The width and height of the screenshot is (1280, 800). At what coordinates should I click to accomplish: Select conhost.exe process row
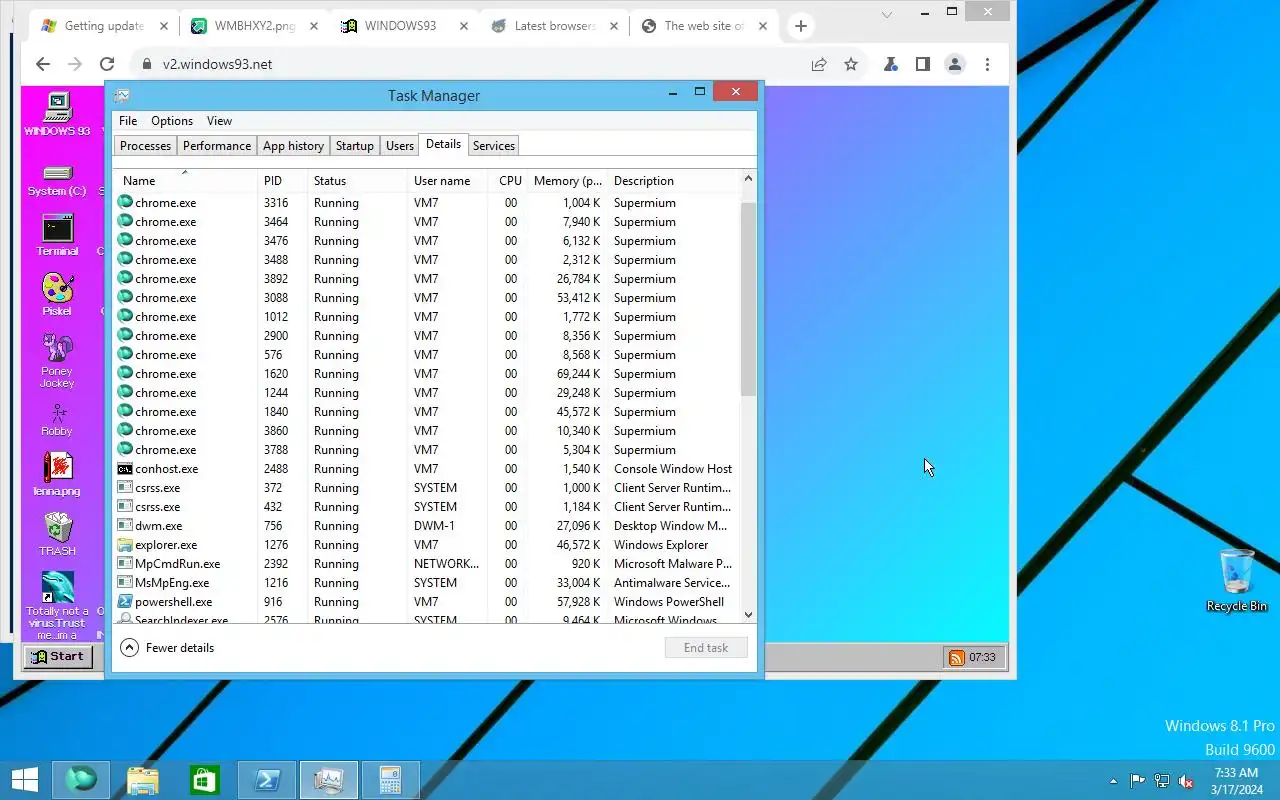click(427, 469)
